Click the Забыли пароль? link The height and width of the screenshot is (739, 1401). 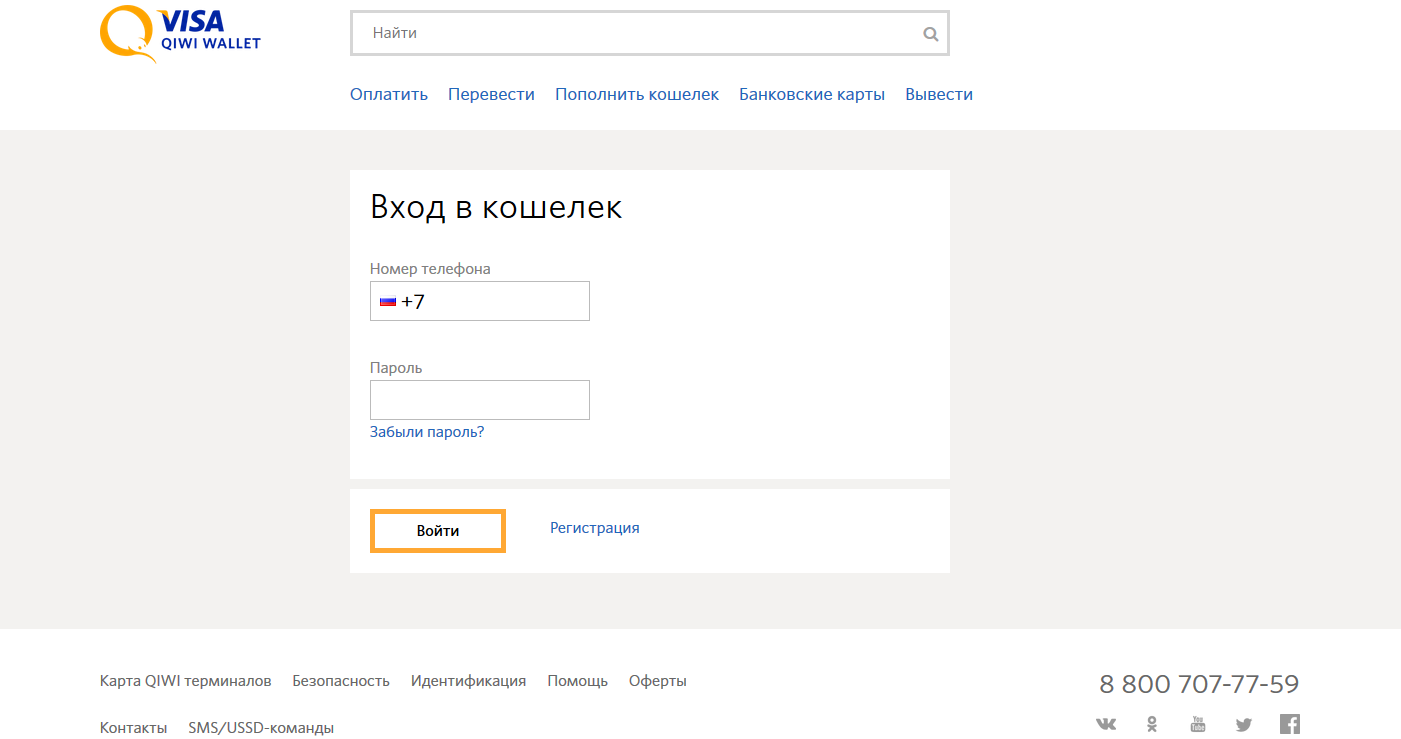click(x=427, y=432)
